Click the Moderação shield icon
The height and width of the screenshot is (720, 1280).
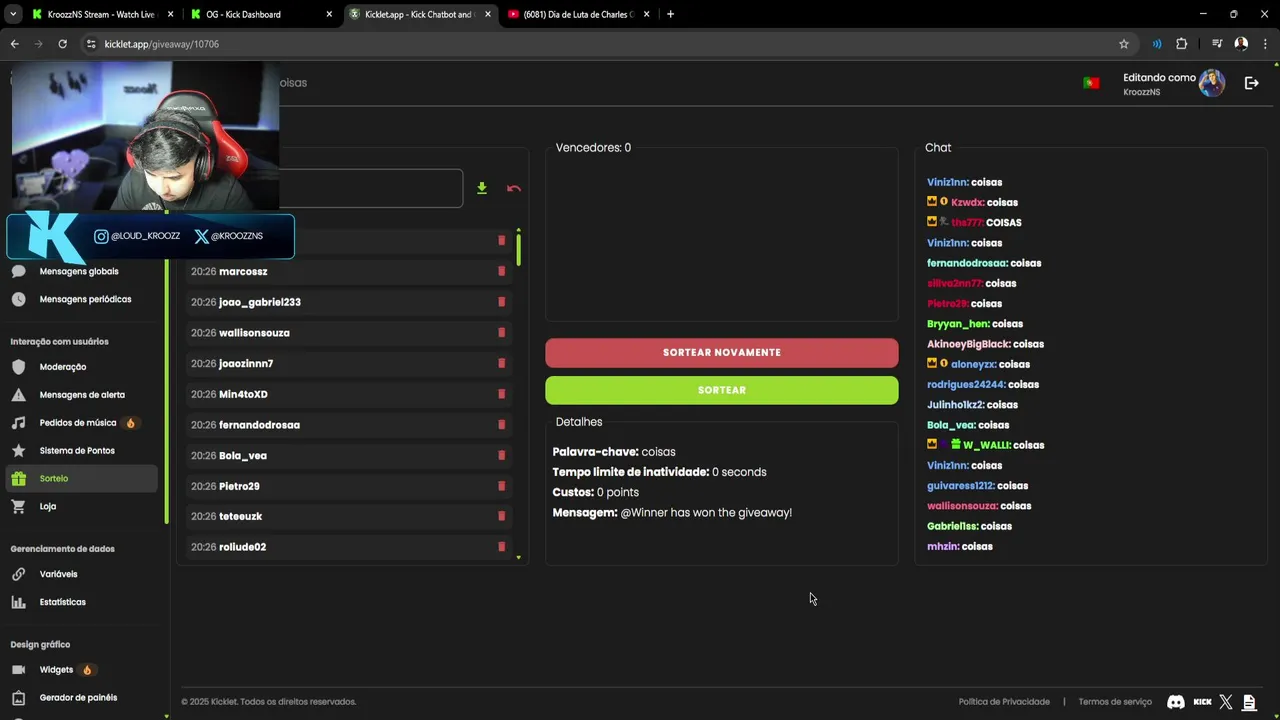[x=18, y=367]
